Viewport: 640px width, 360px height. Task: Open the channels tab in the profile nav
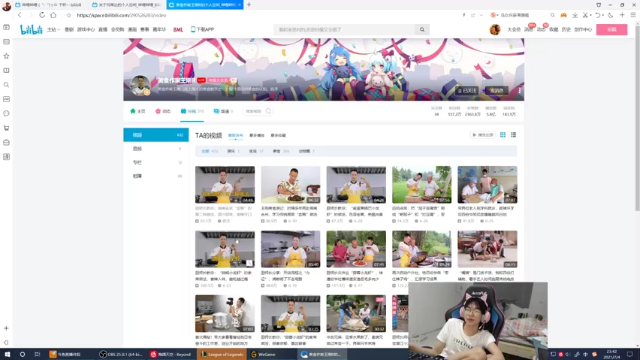223,111
